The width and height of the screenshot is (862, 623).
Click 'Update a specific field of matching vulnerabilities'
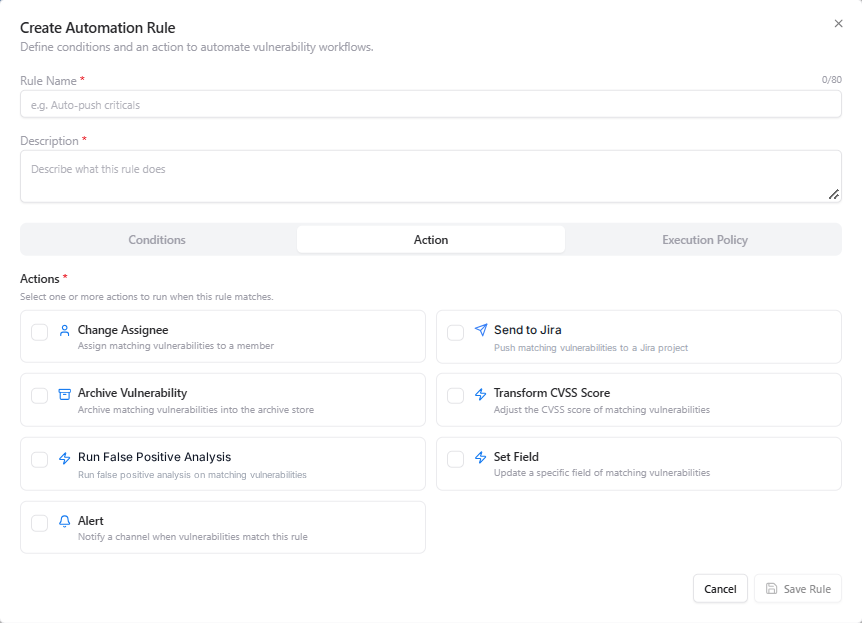[x=602, y=473]
